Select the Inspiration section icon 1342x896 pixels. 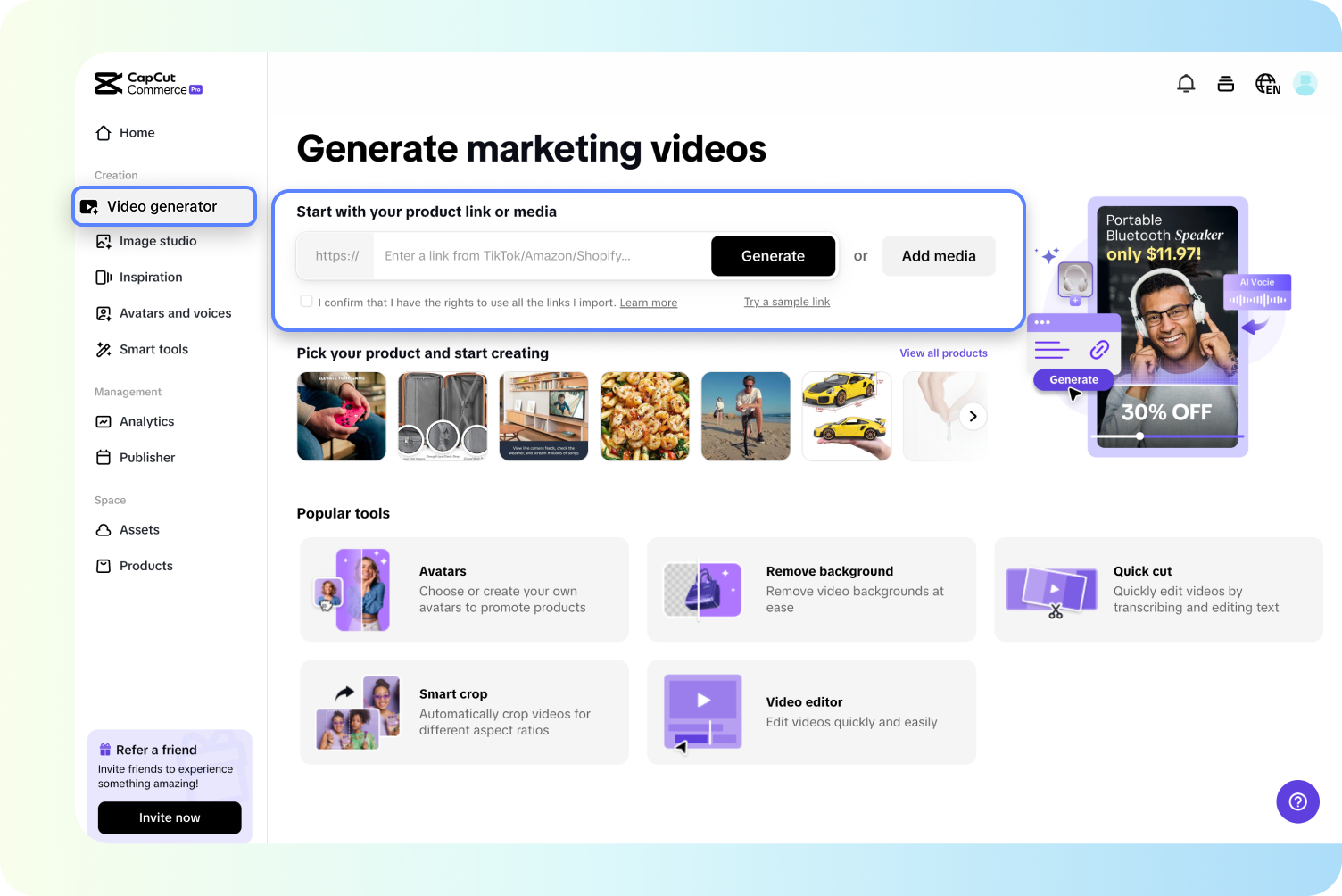tap(104, 277)
